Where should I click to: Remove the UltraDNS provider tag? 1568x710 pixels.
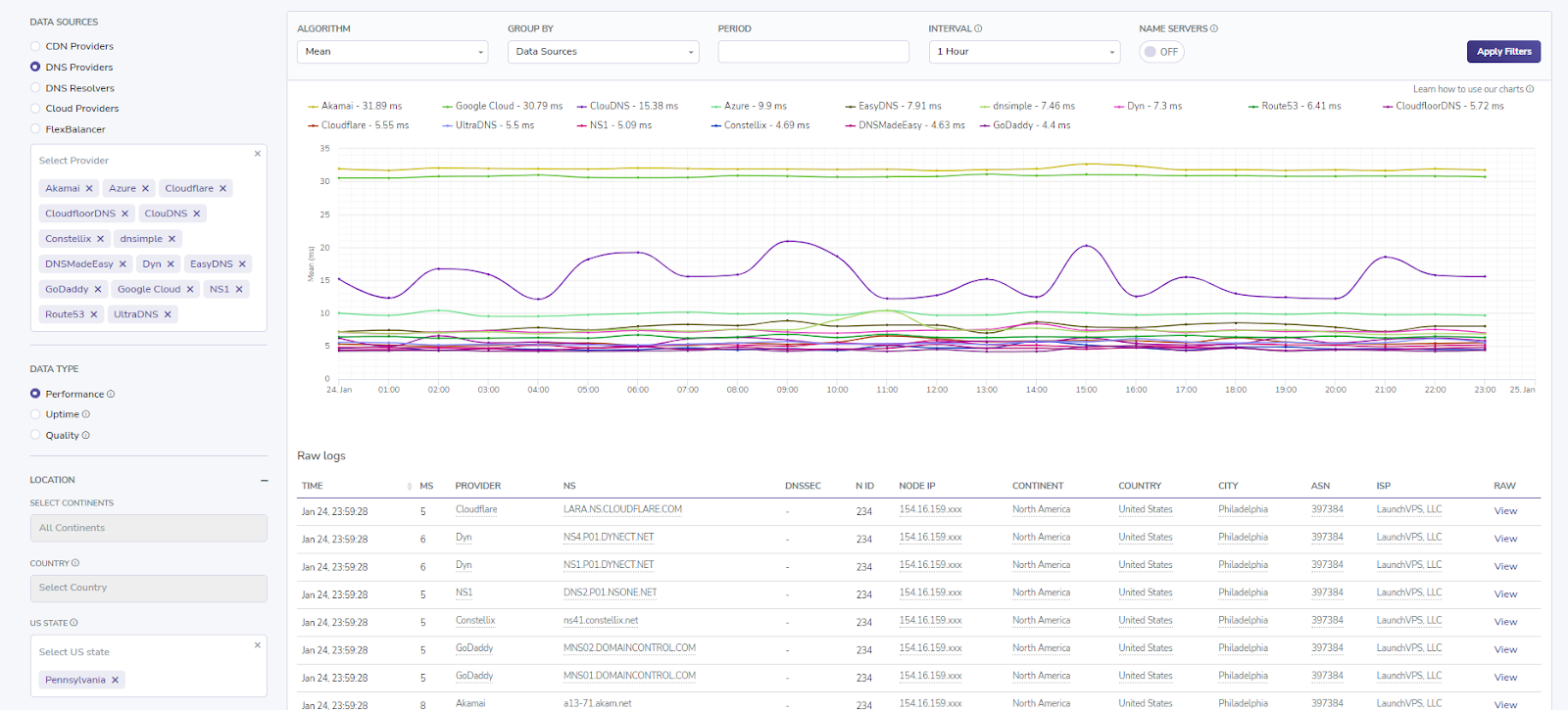(168, 314)
